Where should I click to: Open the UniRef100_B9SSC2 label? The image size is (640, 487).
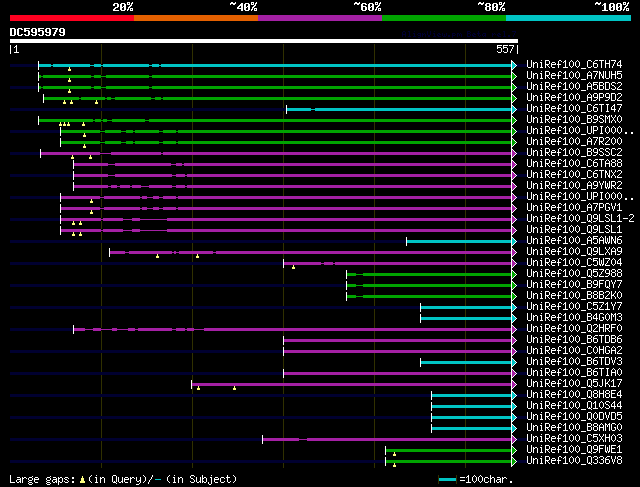(x=574, y=153)
